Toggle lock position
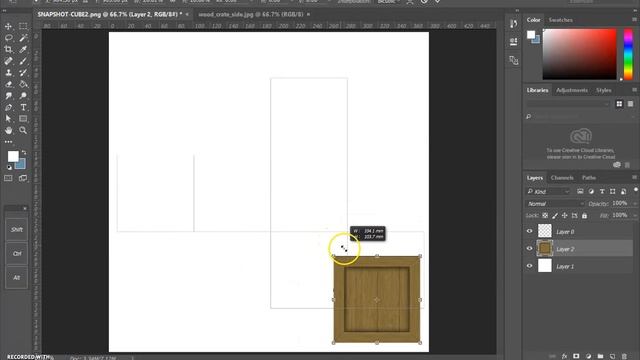Viewport: 640px width, 360px height. (x=564, y=216)
